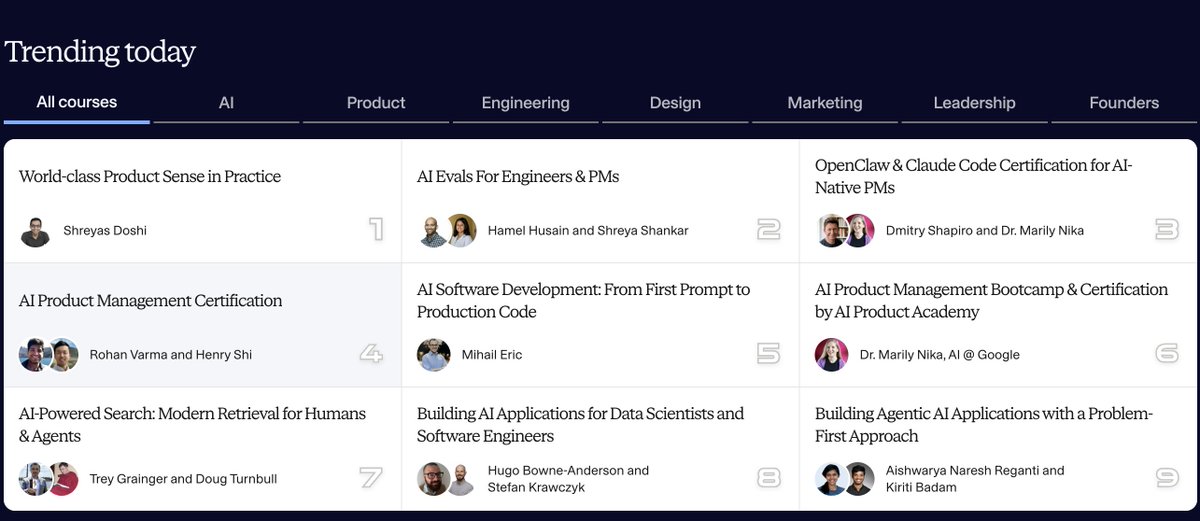Click Dmitry Shapiro and Marily Nika avatars
Viewport: 1200px width, 521px height.
point(845,231)
